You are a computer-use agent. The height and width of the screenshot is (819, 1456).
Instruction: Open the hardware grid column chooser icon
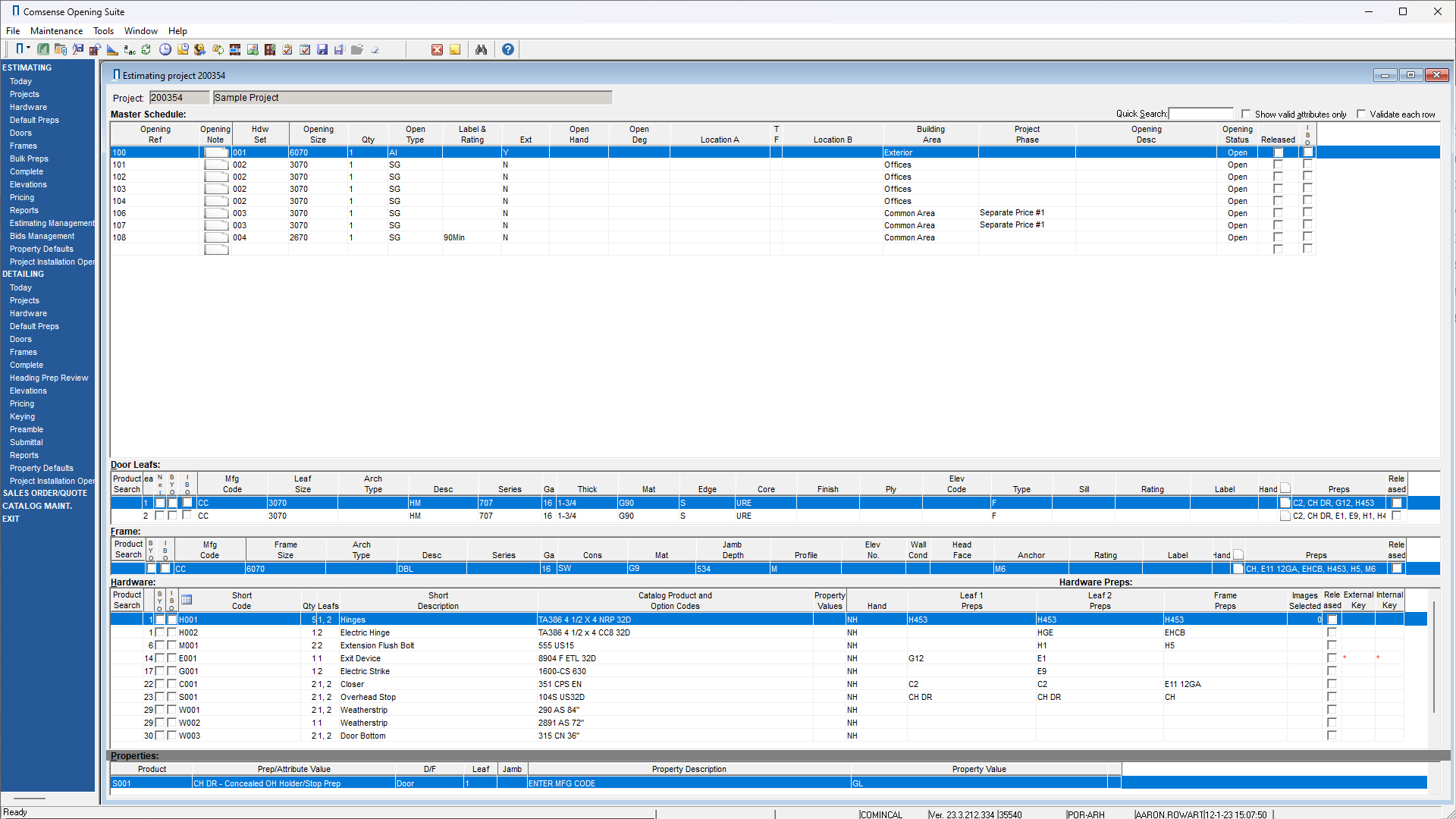[x=187, y=600]
